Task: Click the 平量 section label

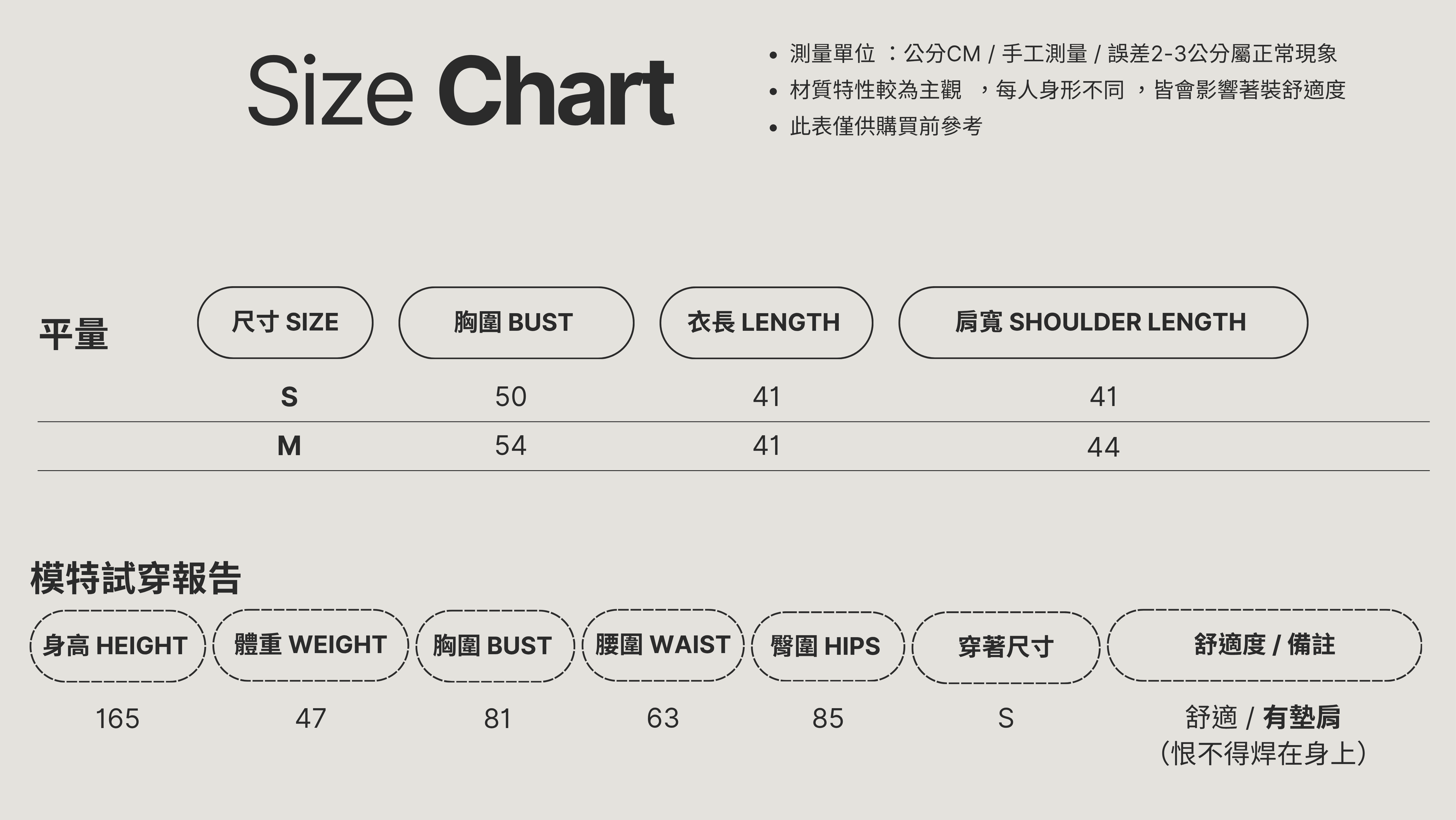Action: pyautogui.click(x=74, y=334)
